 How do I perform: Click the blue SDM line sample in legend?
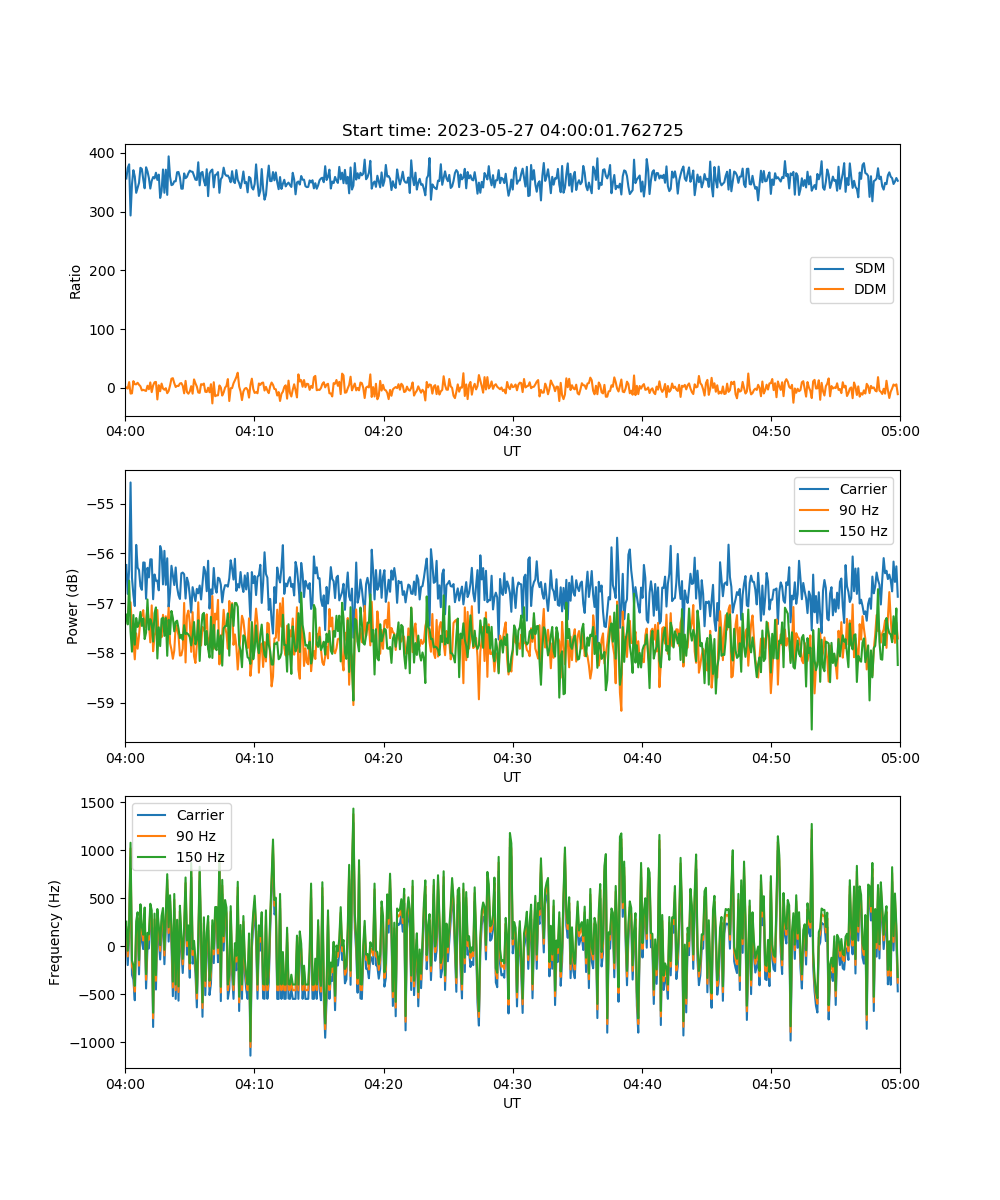click(830, 270)
